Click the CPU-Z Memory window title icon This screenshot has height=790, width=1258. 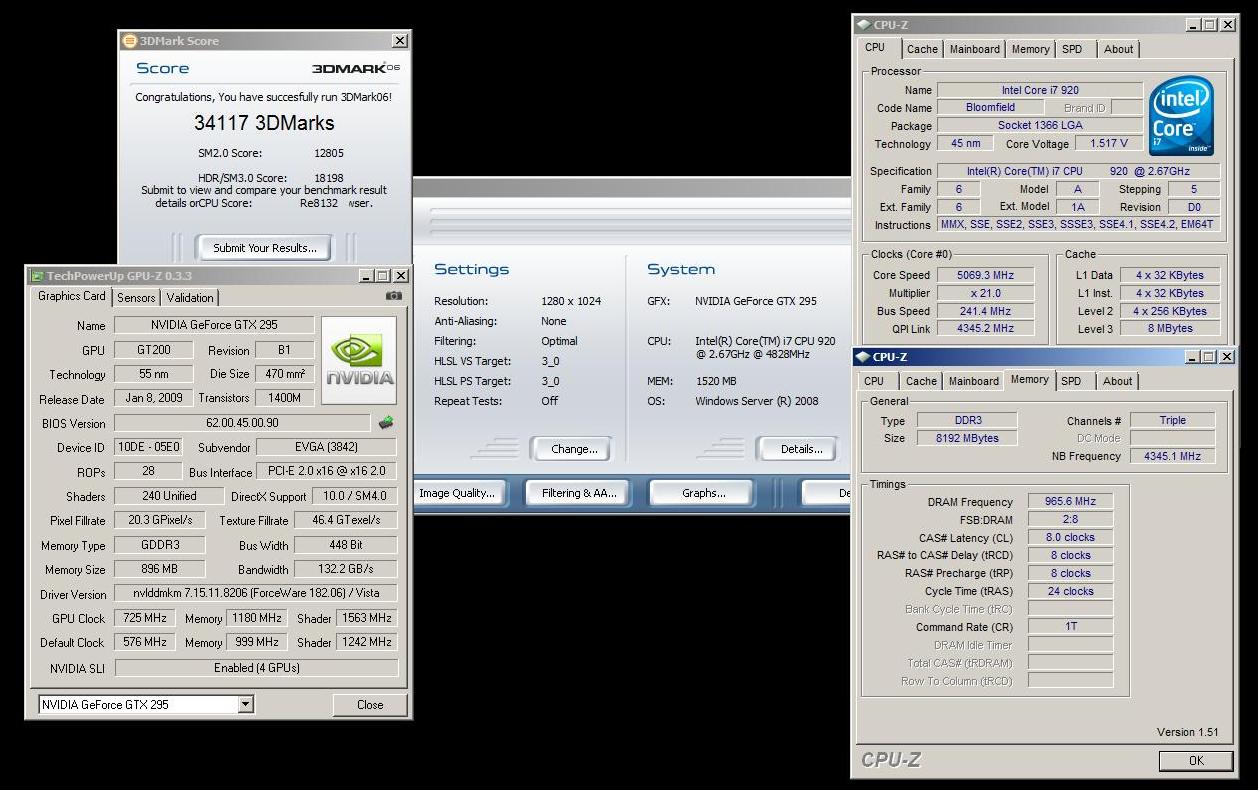click(x=862, y=356)
